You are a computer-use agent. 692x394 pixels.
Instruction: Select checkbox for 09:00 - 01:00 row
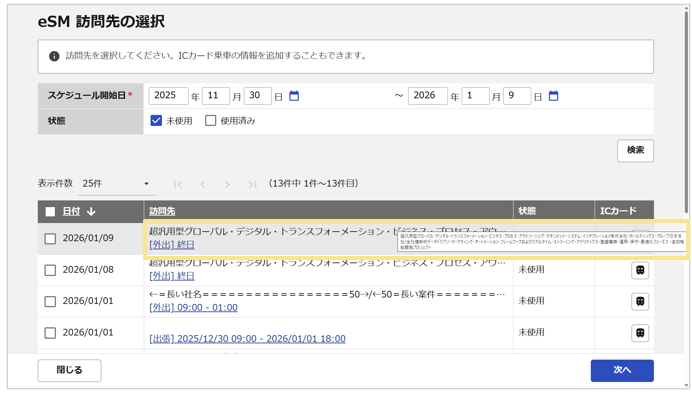[50, 301]
